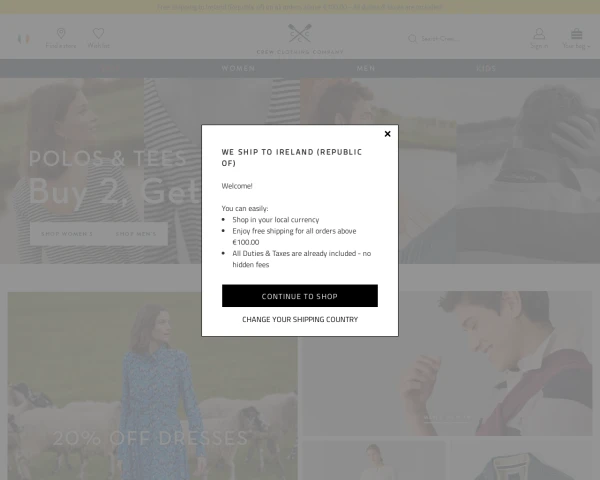Click the Continue to Shop button
600x480 pixels.
click(300, 296)
